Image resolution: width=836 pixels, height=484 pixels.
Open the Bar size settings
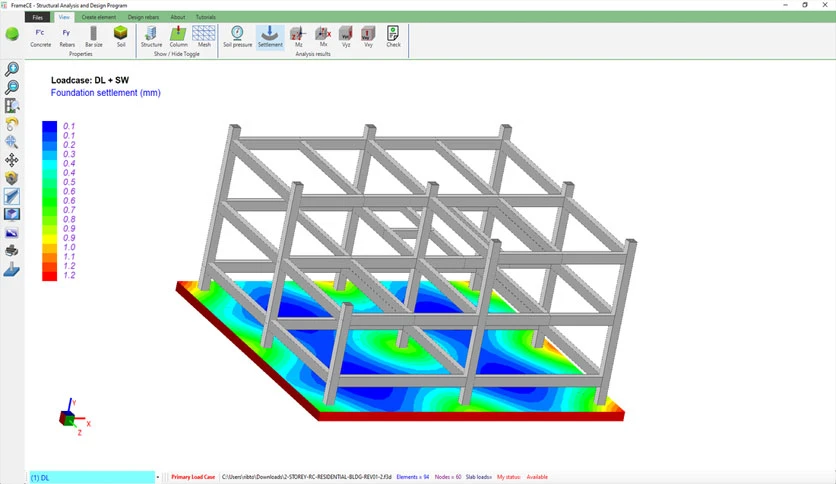point(93,37)
